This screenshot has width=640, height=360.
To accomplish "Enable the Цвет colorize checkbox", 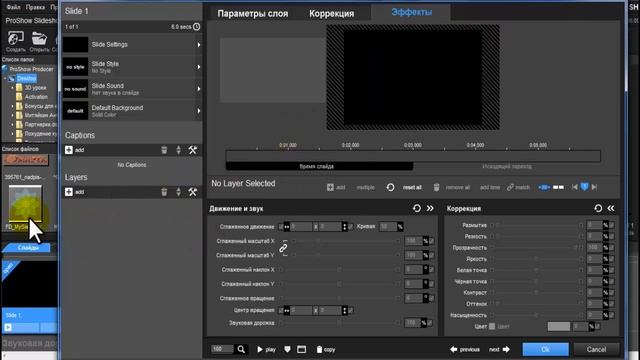I will click(x=492, y=326).
